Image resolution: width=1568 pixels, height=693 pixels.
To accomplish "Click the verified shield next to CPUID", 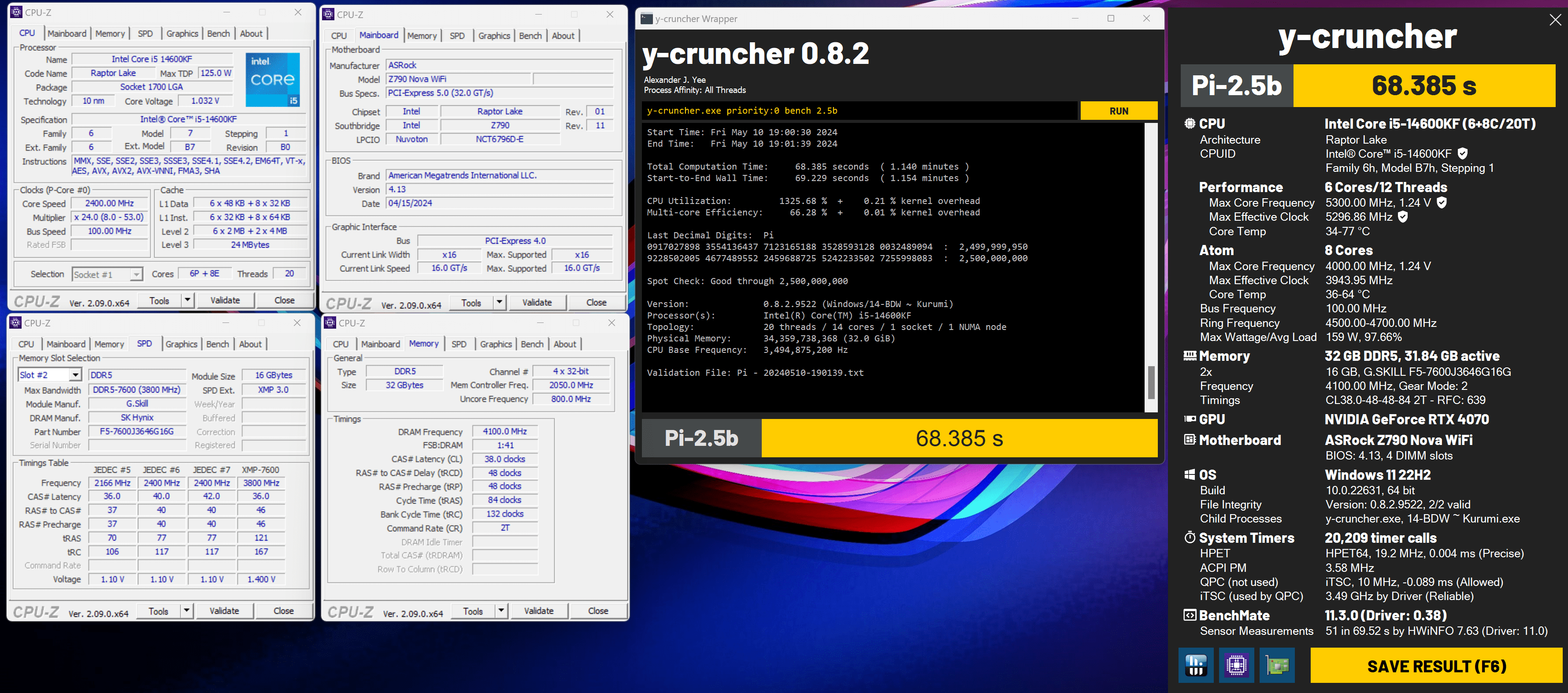I will [x=1463, y=153].
